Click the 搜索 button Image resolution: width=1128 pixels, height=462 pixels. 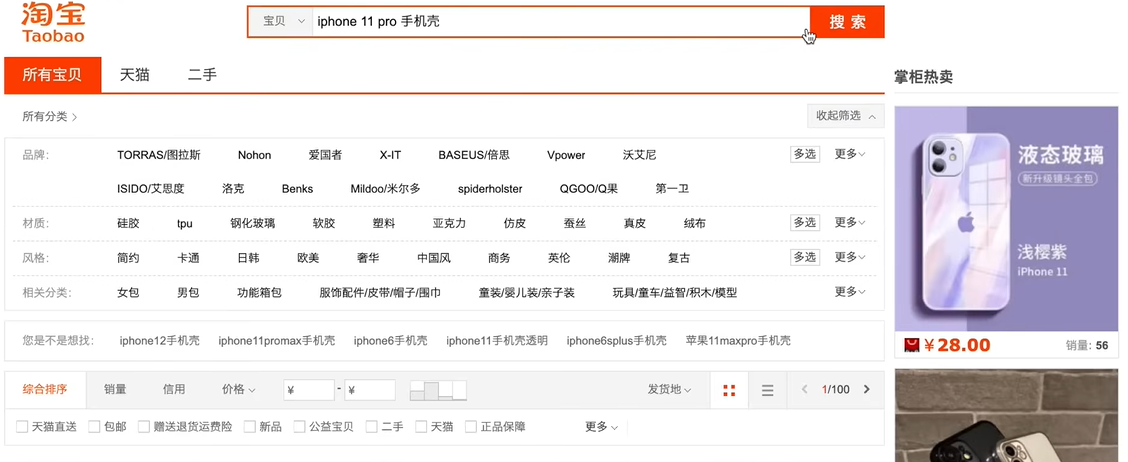[847, 22]
